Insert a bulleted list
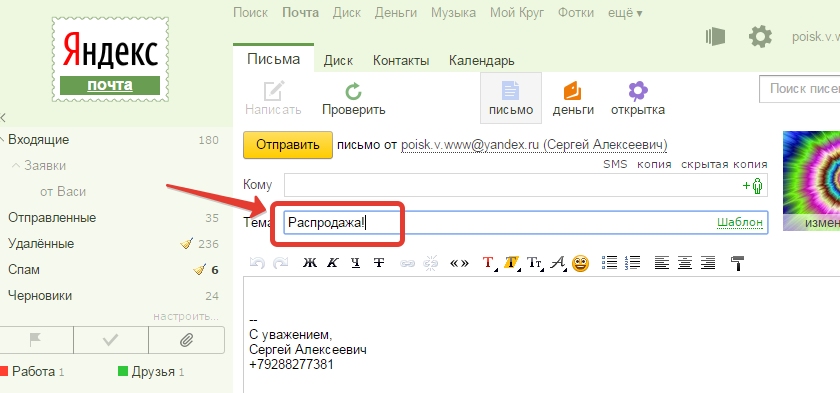 (610, 263)
